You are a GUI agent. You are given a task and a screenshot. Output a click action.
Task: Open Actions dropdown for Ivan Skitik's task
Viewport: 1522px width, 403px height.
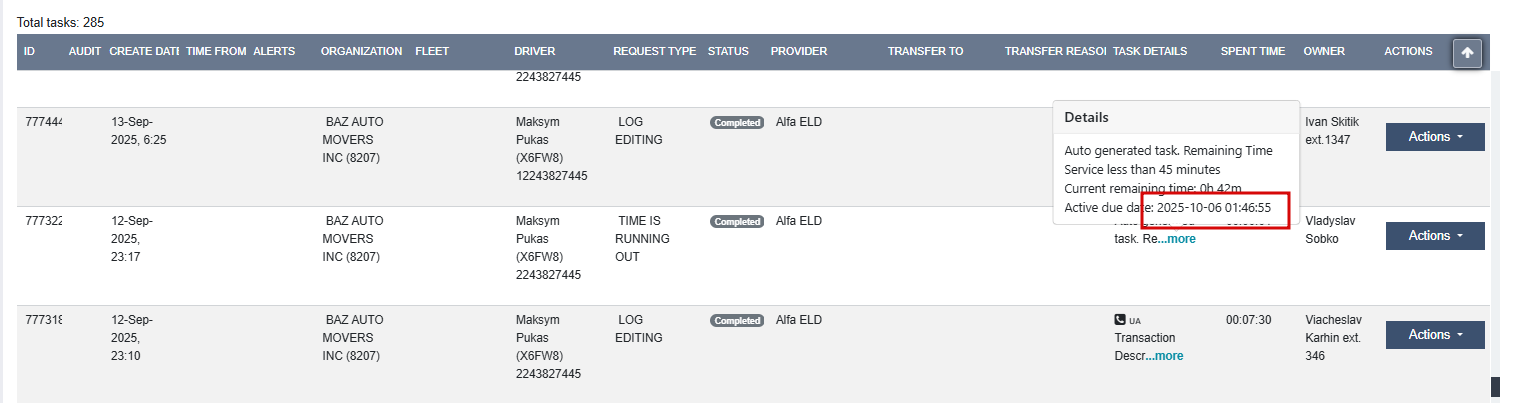1434,137
